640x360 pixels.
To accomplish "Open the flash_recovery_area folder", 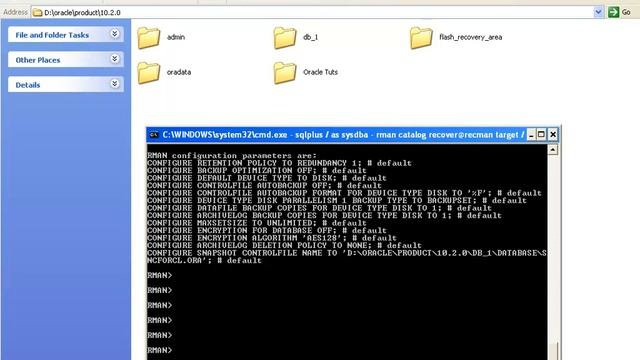I will (x=421, y=38).
